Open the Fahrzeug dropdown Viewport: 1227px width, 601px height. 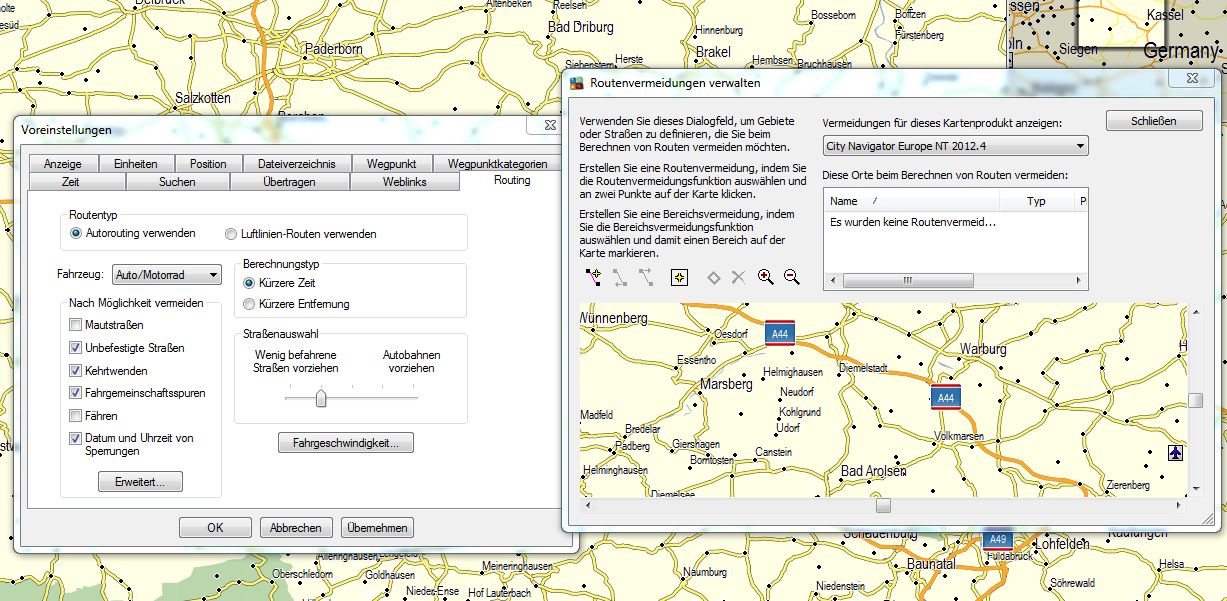tap(167, 275)
